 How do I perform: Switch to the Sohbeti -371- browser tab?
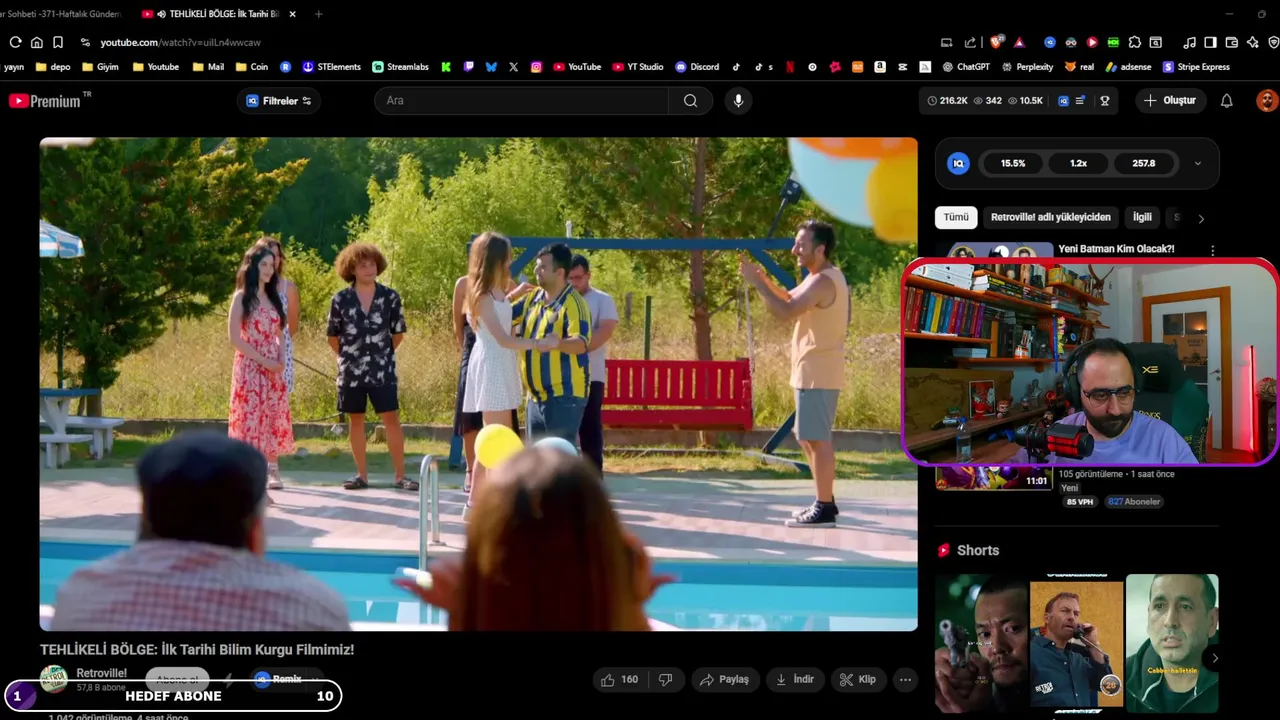pyautogui.click(x=62, y=14)
